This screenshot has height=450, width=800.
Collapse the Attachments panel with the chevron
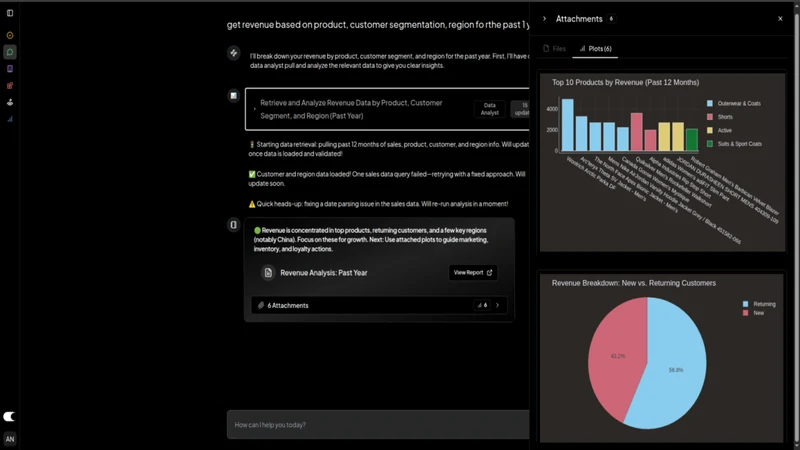[544, 19]
